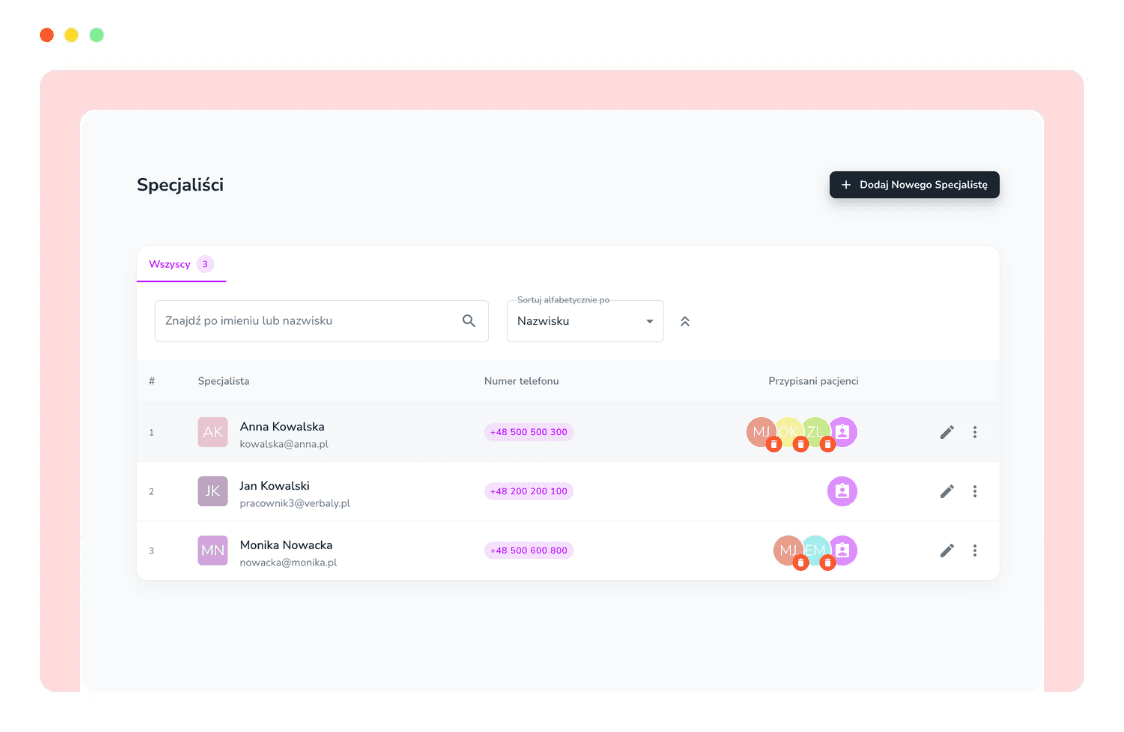Click MJ patient avatar in Anna Kowalska row

point(760,432)
